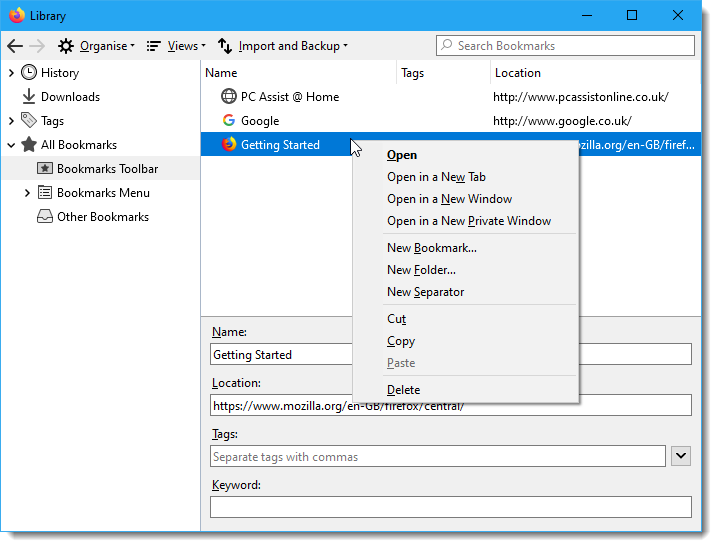Maximize the Library window

[x=632, y=16]
